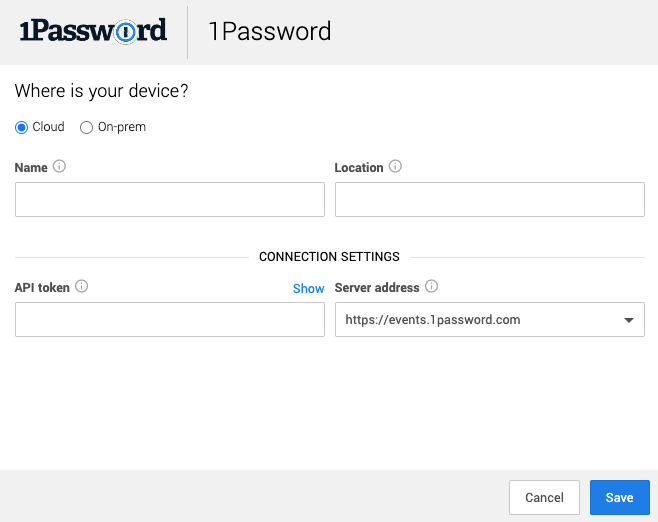This screenshot has height=522, width=658.
Task: Click the 'Where is your device?' heading
Action: coord(102,91)
